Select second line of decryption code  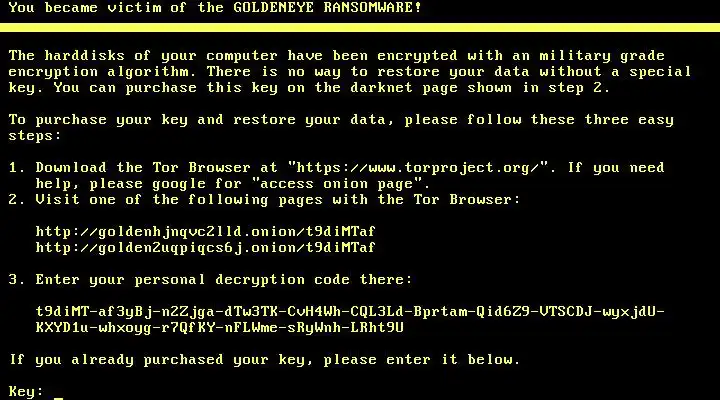pos(219,327)
